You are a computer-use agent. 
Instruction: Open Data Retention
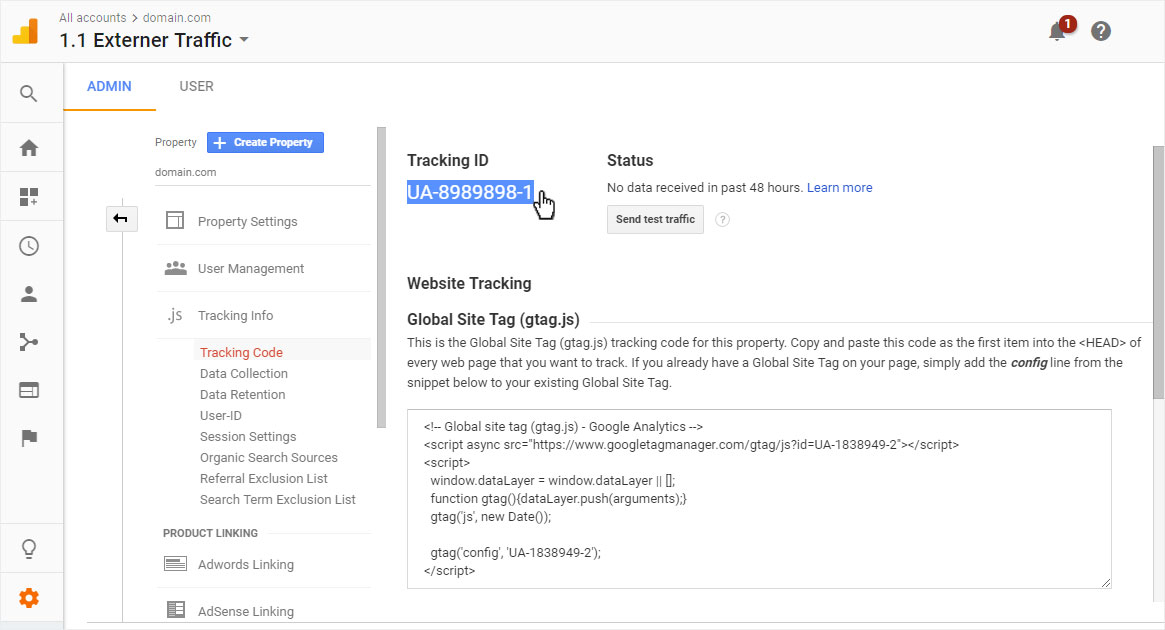coord(242,394)
